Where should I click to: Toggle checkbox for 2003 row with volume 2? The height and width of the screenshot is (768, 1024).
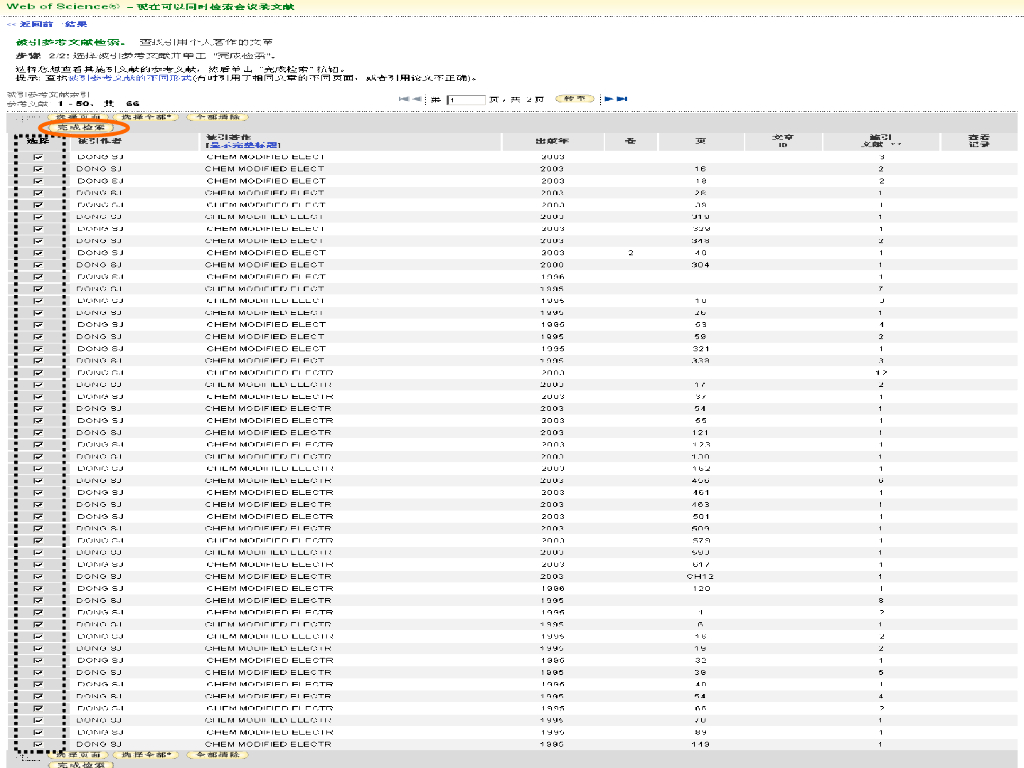38,253
